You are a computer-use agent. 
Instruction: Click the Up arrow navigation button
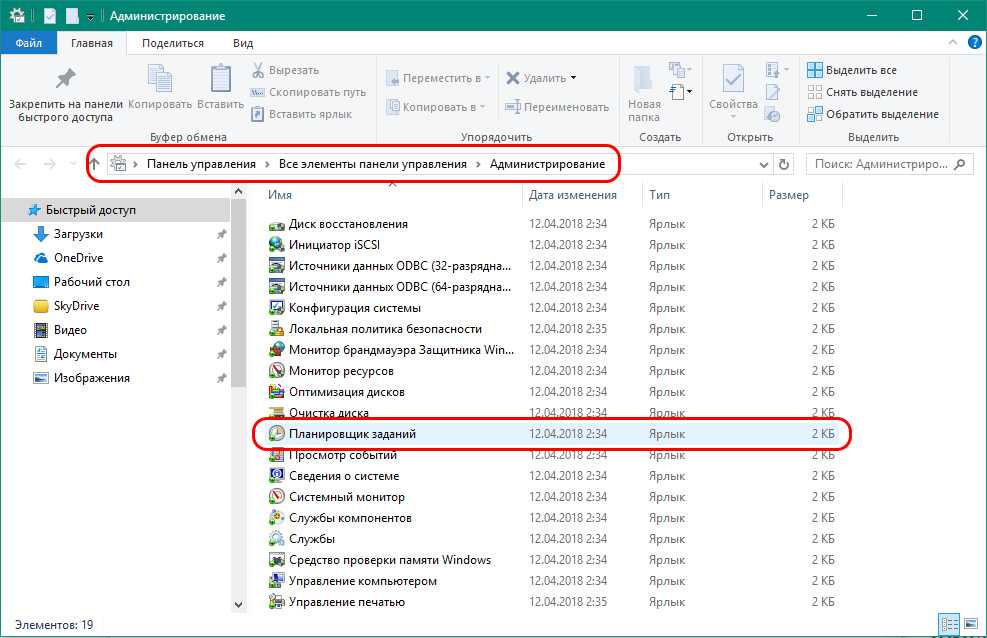tap(94, 164)
